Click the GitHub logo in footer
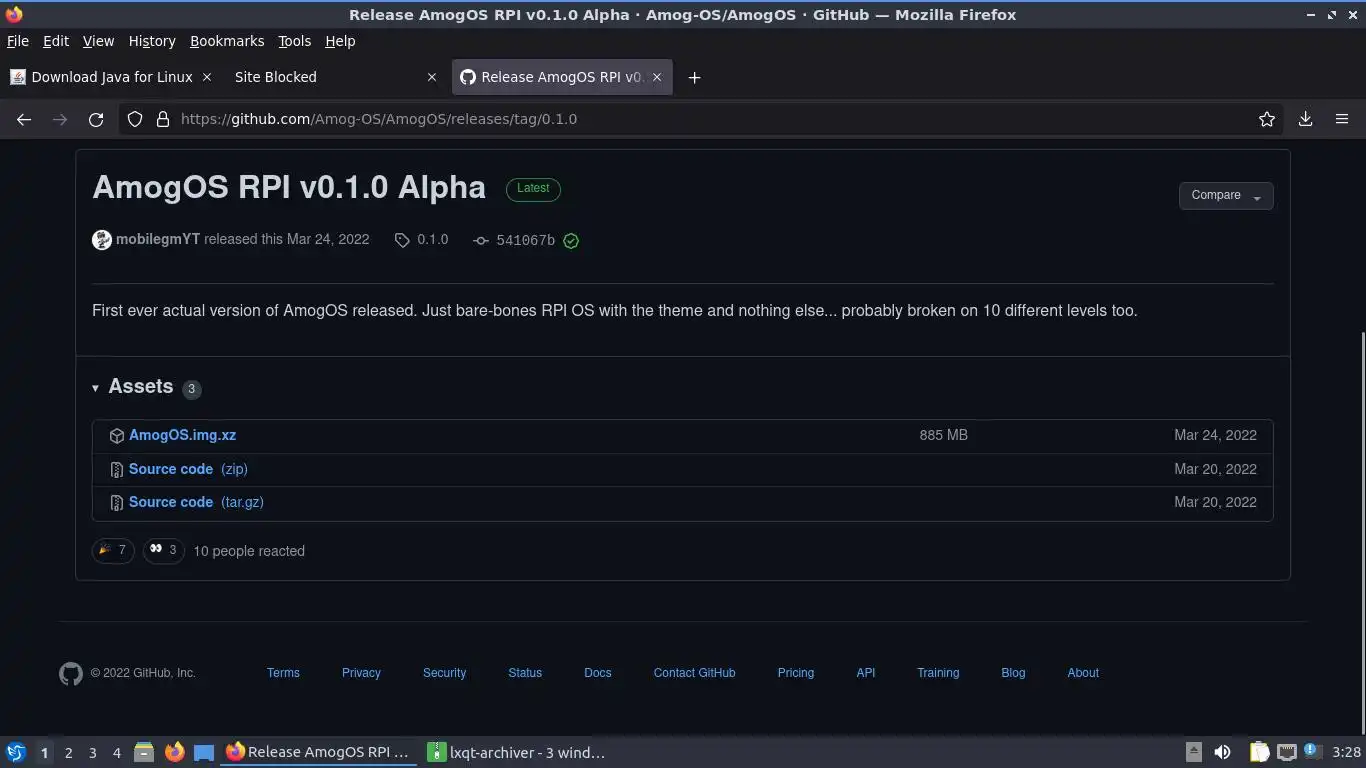Viewport: 1366px width, 768px height. coord(70,673)
